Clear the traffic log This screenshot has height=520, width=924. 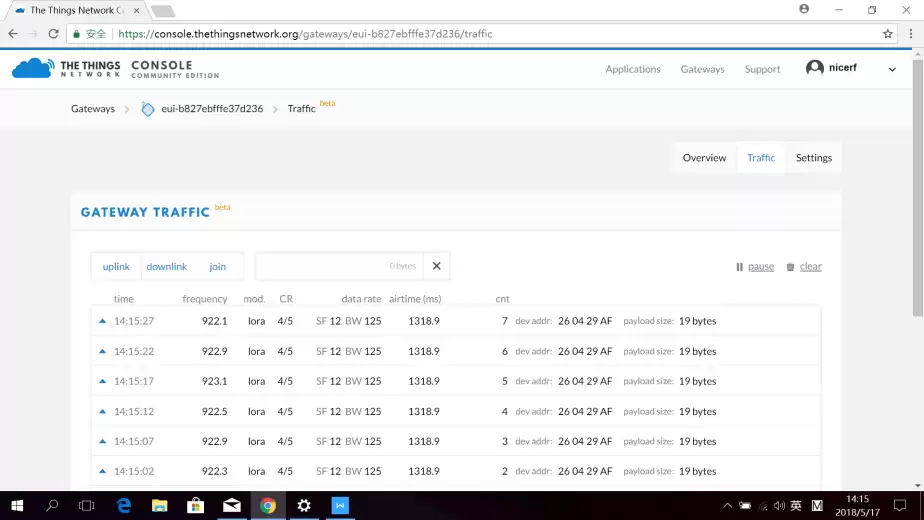click(804, 267)
